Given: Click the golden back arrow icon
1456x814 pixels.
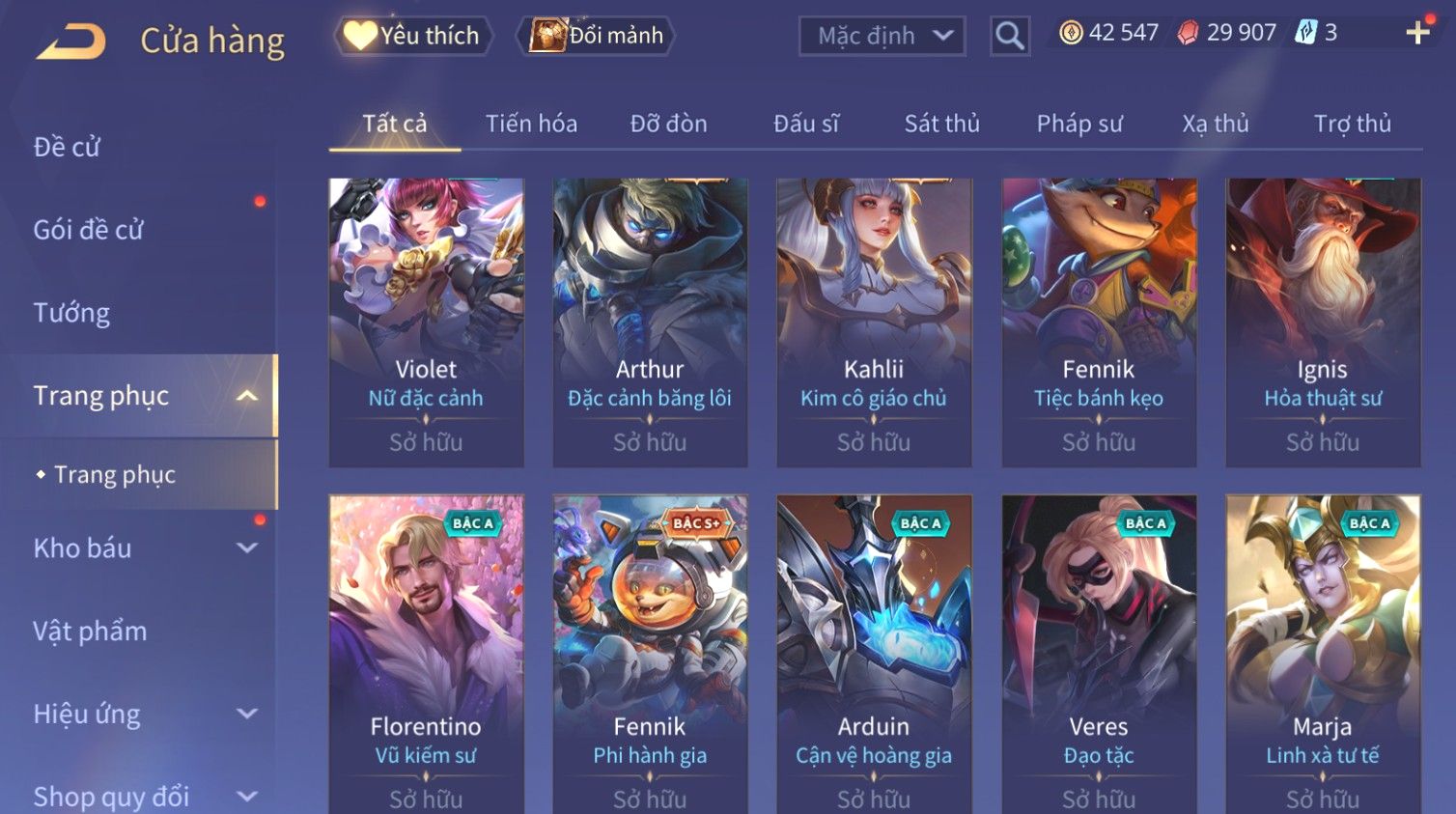Looking at the screenshot, I should pyautogui.click(x=70, y=42).
